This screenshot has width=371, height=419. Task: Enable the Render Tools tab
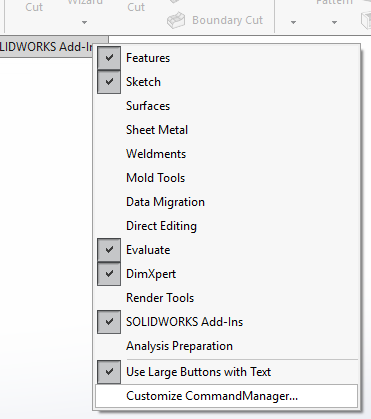(227, 298)
